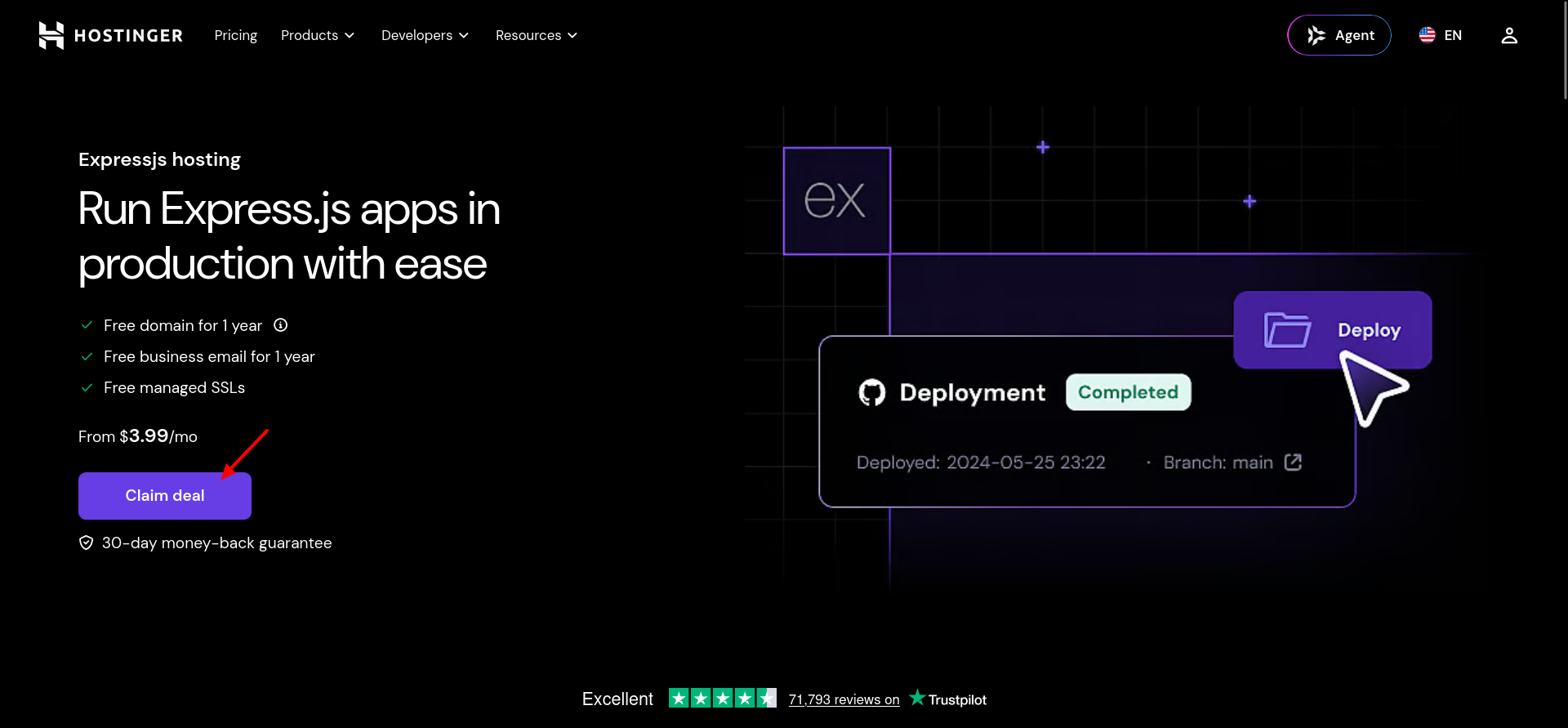
Task: Click the checkmark beside Free managed SSLs
Action: pyautogui.click(x=87, y=387)
